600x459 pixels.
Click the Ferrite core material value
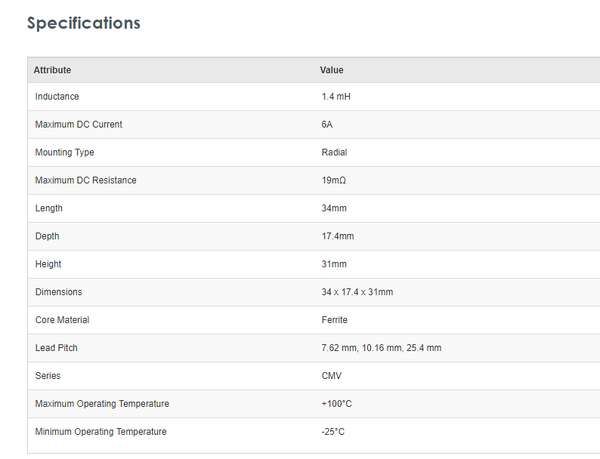(334, 320)
